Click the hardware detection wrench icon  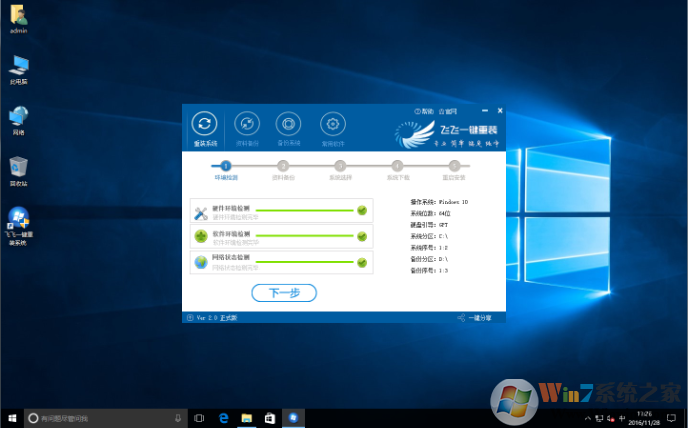[x=201, y=211]
